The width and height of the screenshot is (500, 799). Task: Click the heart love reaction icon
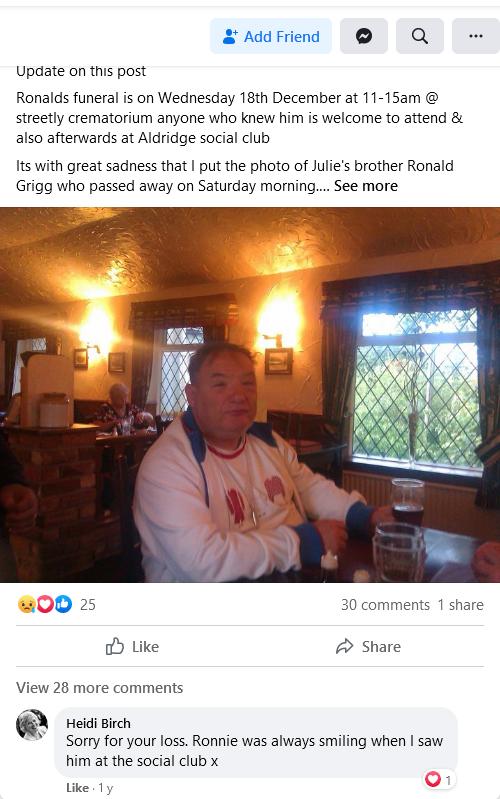tap(45, 604)
